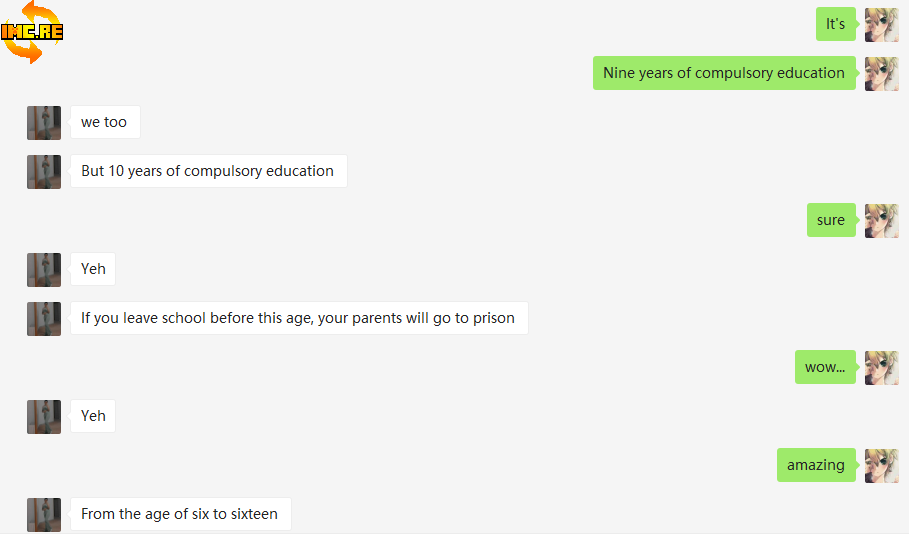Click the IMC.RE logo icon
The height and width of the screenshot is (536, 909).
(32, 32)
